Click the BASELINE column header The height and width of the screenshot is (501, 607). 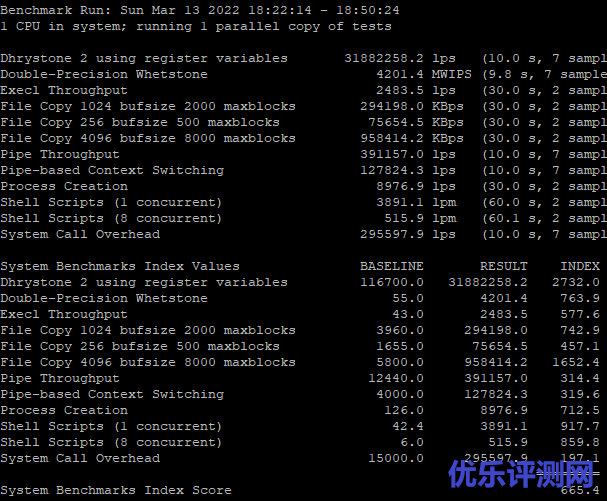point(392,266)
